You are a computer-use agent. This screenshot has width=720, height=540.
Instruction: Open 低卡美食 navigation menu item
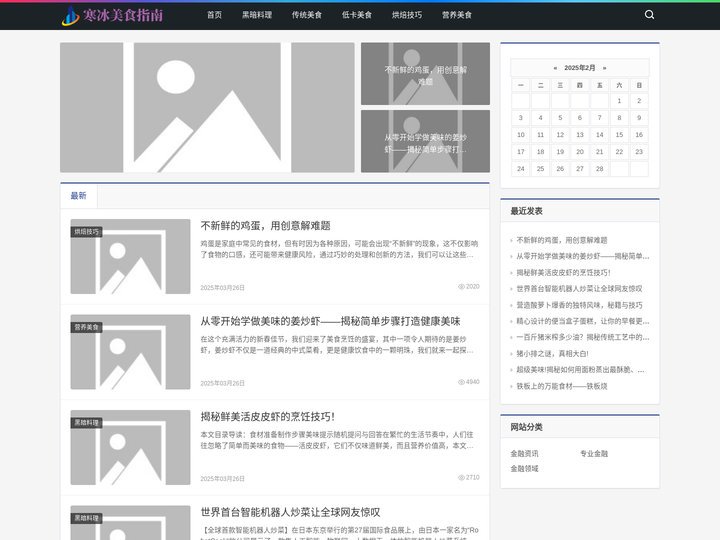357,15
